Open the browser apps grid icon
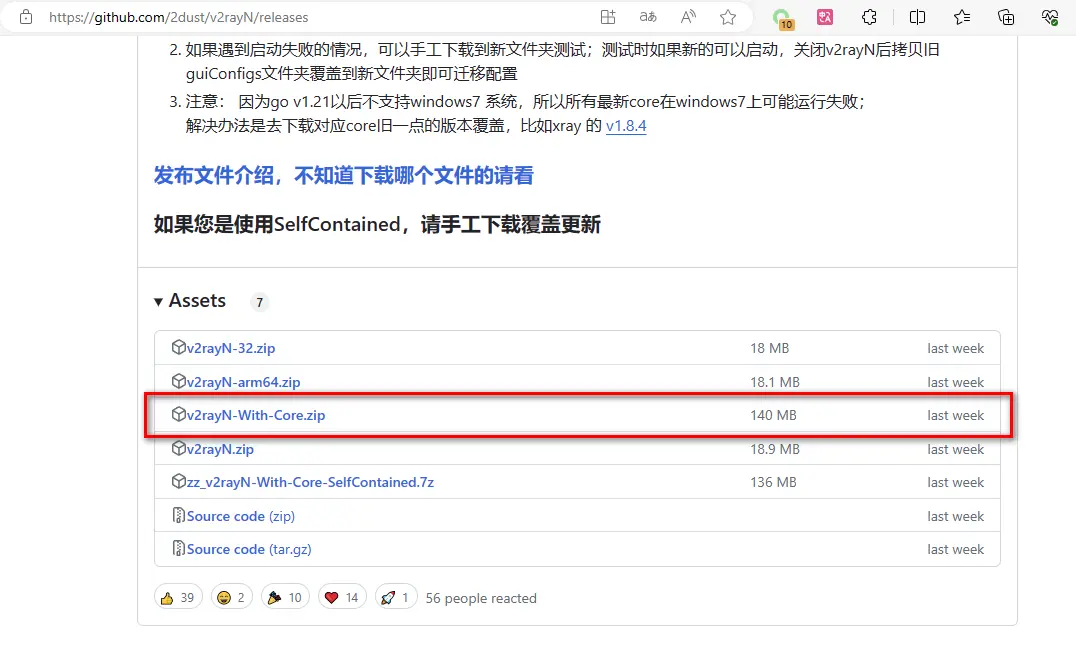 tap(608, 17)
